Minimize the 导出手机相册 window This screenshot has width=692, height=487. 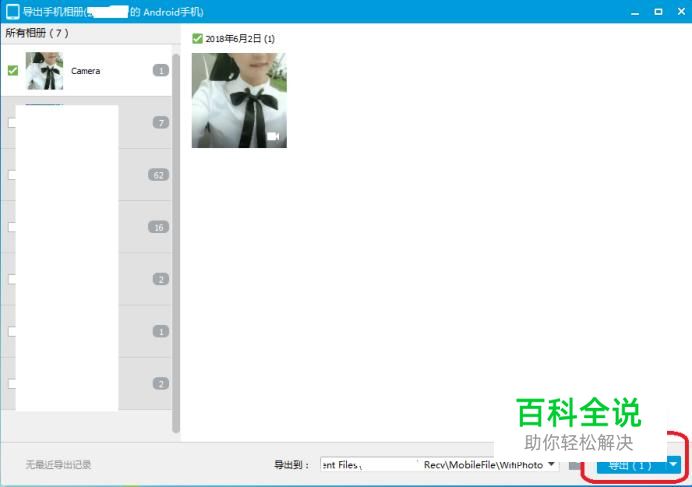point(635,12)
